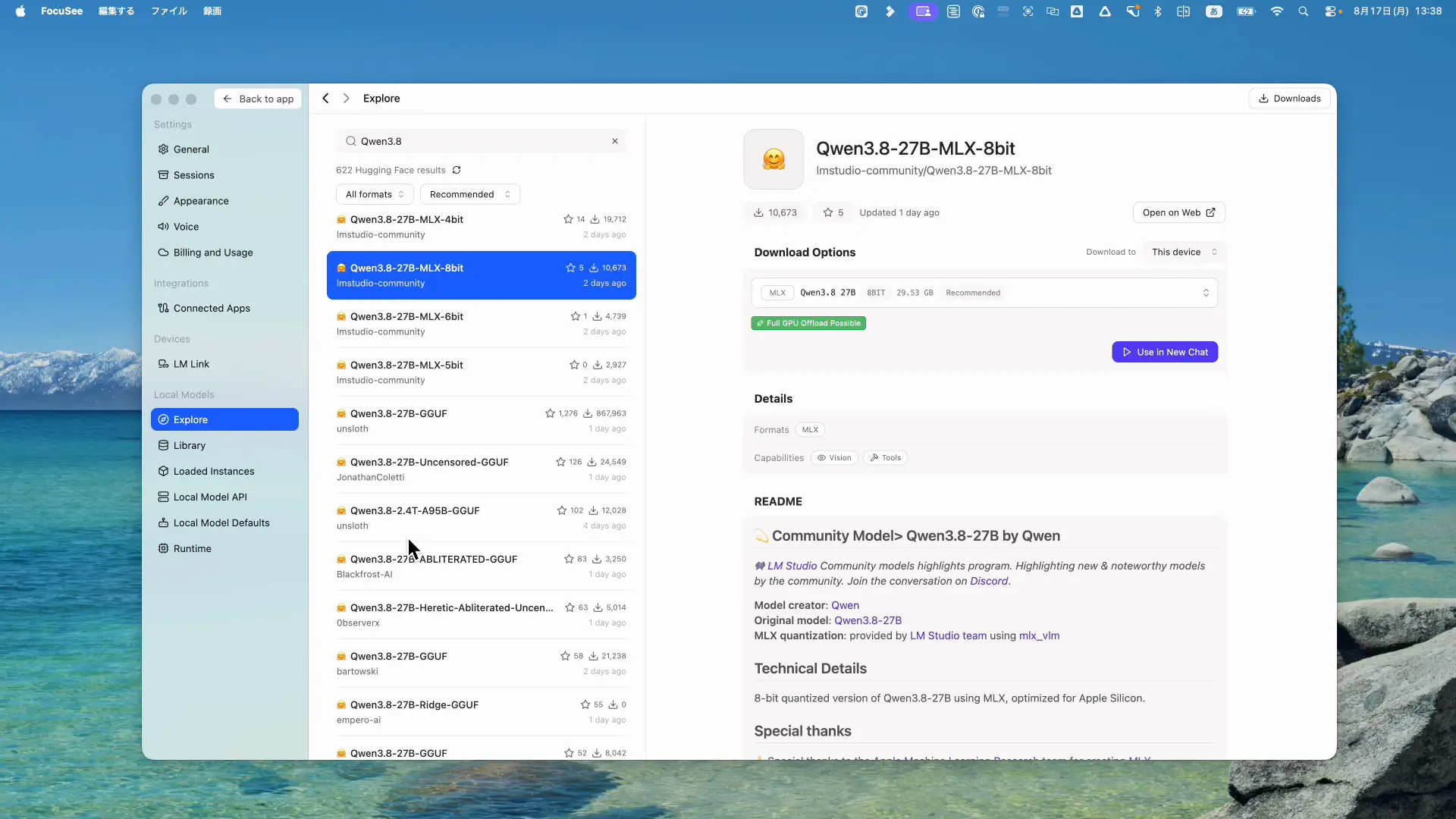1456x819 pixels.
Task: Open the Downloads panel
Action: coord(1289,99)
